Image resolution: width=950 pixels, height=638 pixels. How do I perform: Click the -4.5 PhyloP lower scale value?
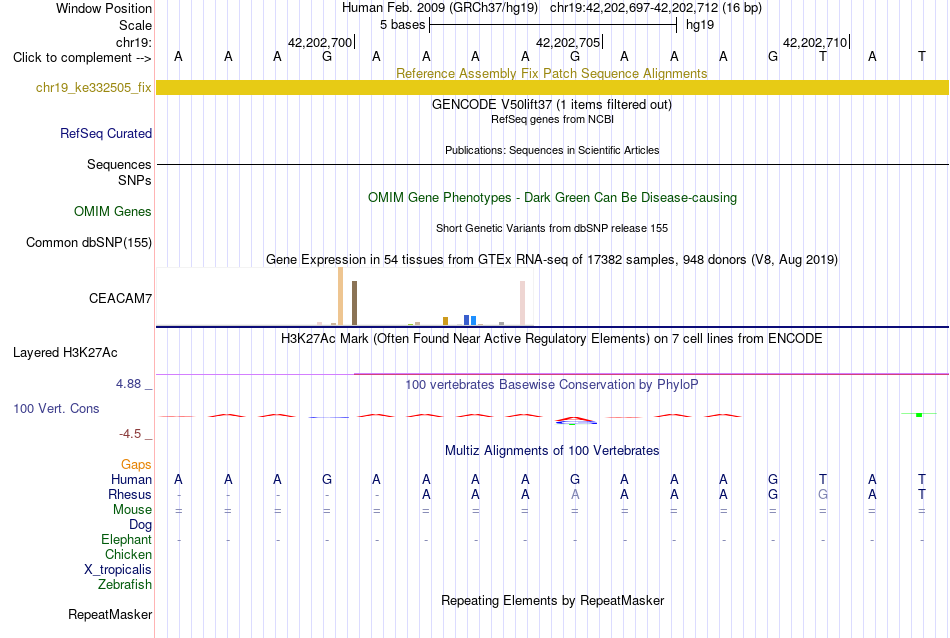coord(130,434)
